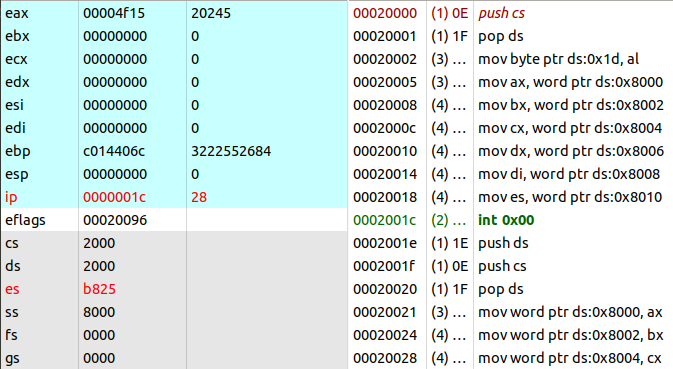Select mov byte ptr ds:0x1d, al
Image resolution: width=673 pixels, height=369 pixels.
pyautogui.click(x=558, y=59)
